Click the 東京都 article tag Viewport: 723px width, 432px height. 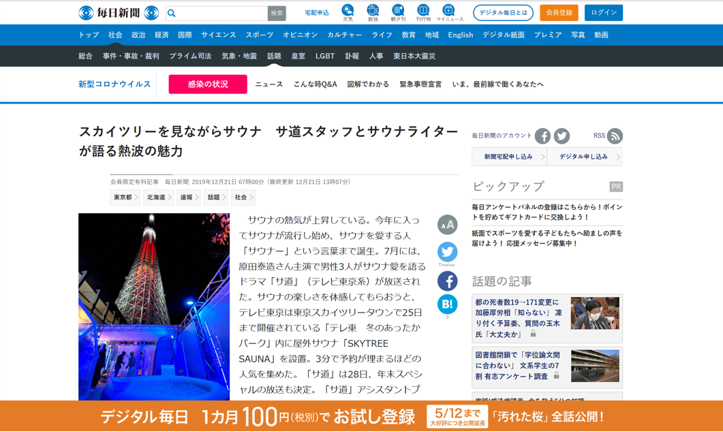[125, 197]
